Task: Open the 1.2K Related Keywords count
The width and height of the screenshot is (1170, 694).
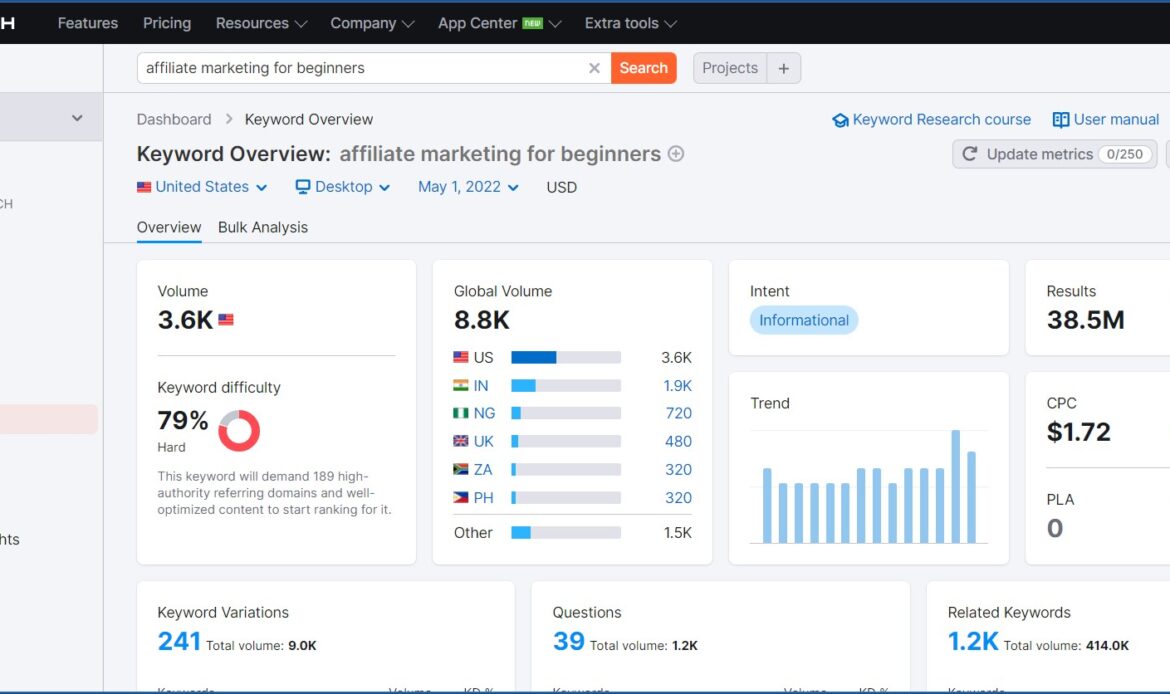Action: 973,641
